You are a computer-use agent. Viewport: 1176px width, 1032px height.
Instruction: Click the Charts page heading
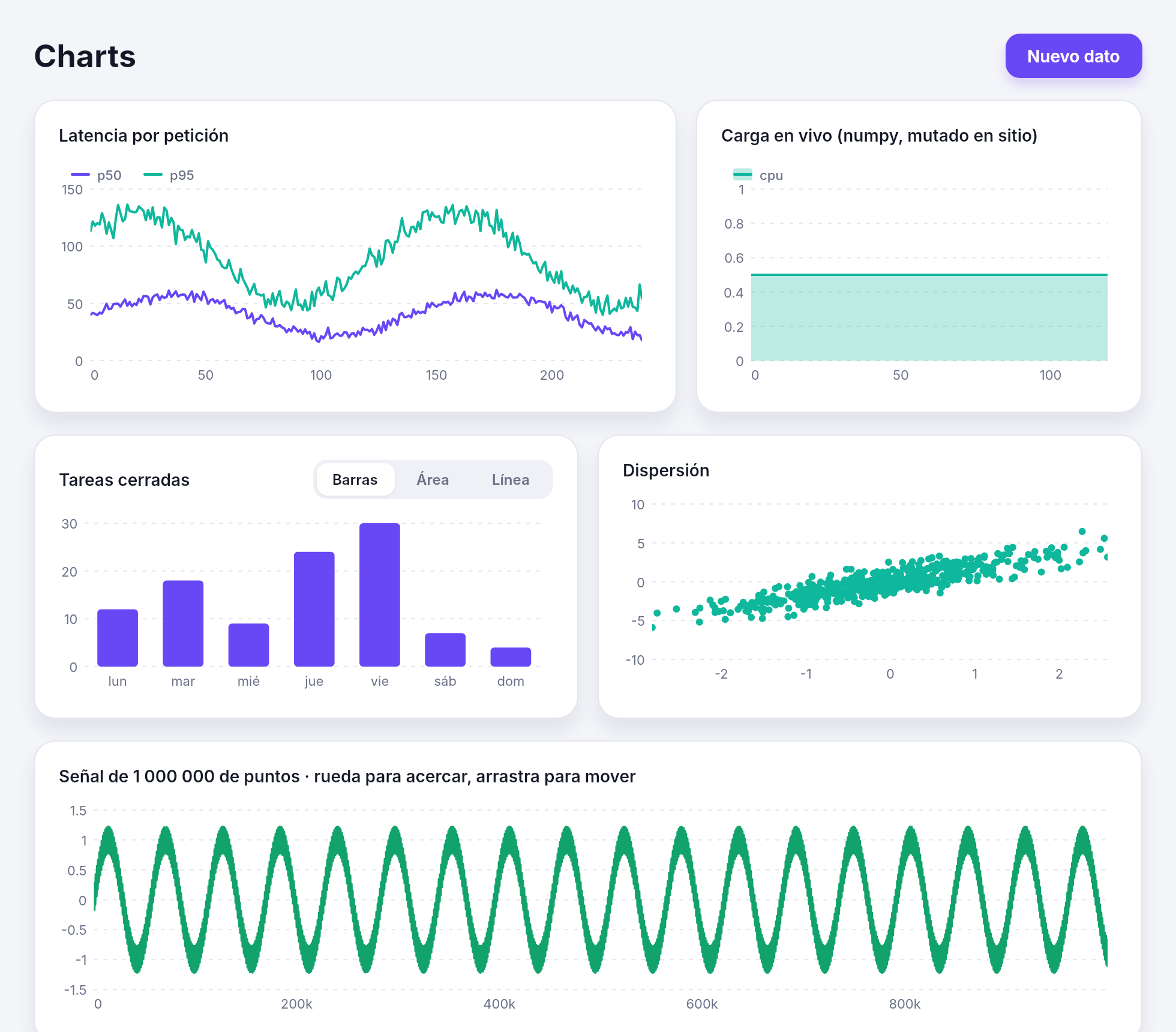pyautogui.click(x=85, y=56)
